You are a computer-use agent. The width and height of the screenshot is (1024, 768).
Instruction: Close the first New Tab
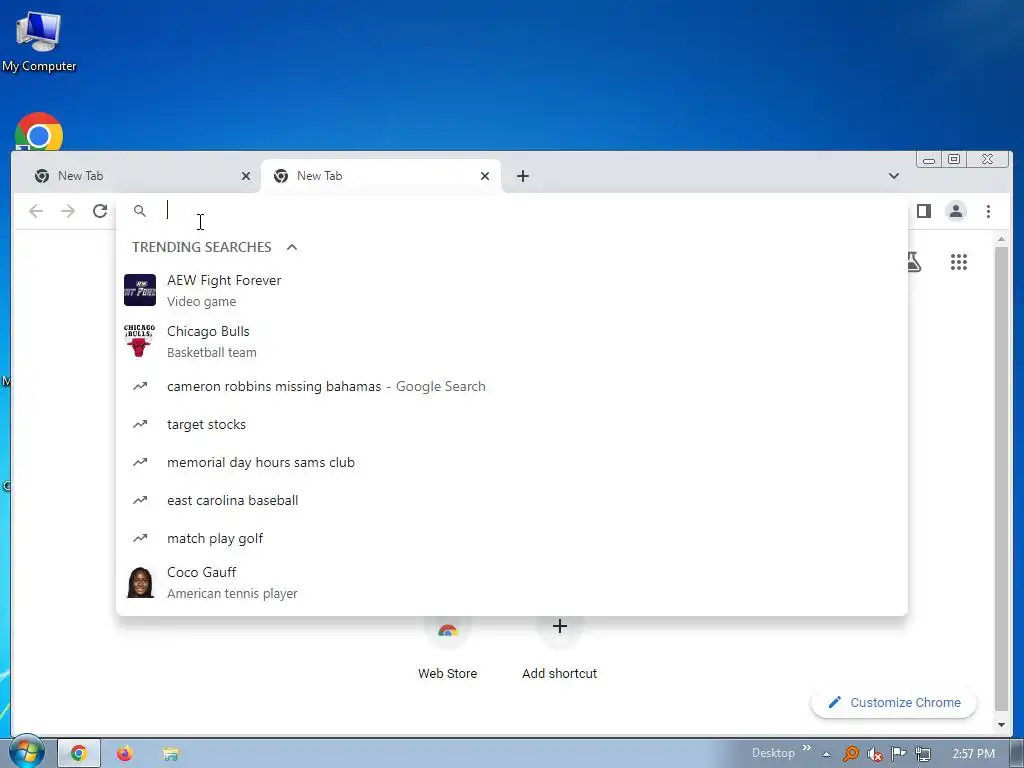click(x=246, y=176)
